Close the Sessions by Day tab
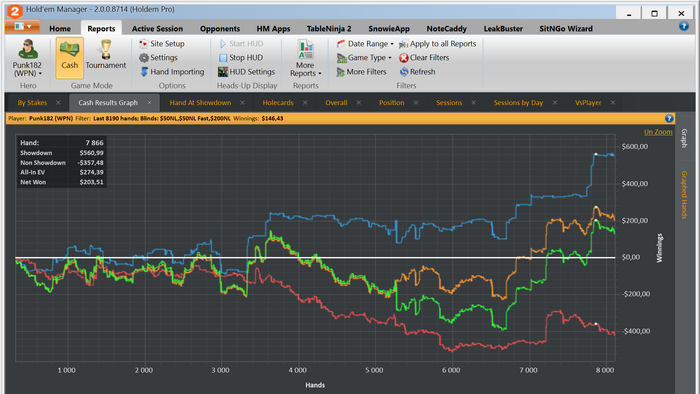 pos(554,103)
